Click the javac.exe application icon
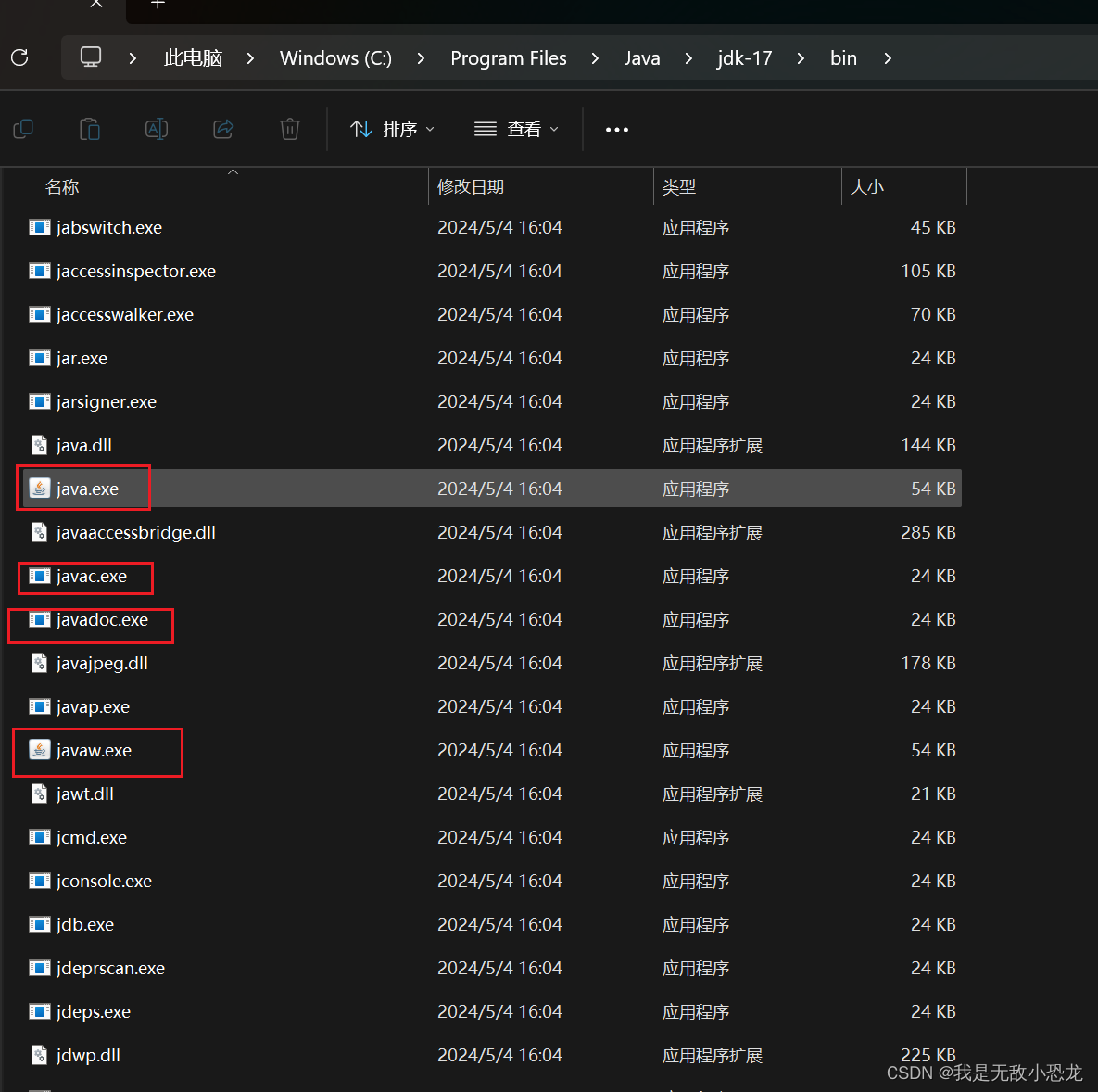The image size is (1098, 1092). click(39, 576)
